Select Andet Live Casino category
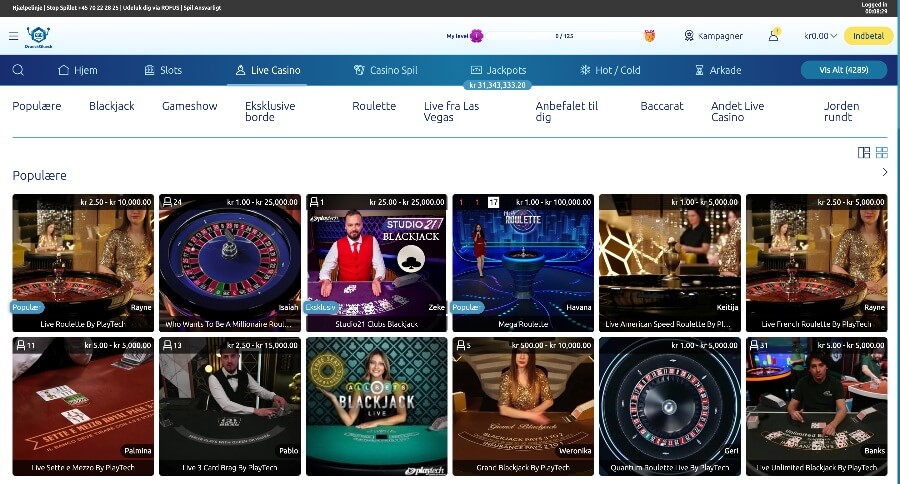 pos(738,111)
